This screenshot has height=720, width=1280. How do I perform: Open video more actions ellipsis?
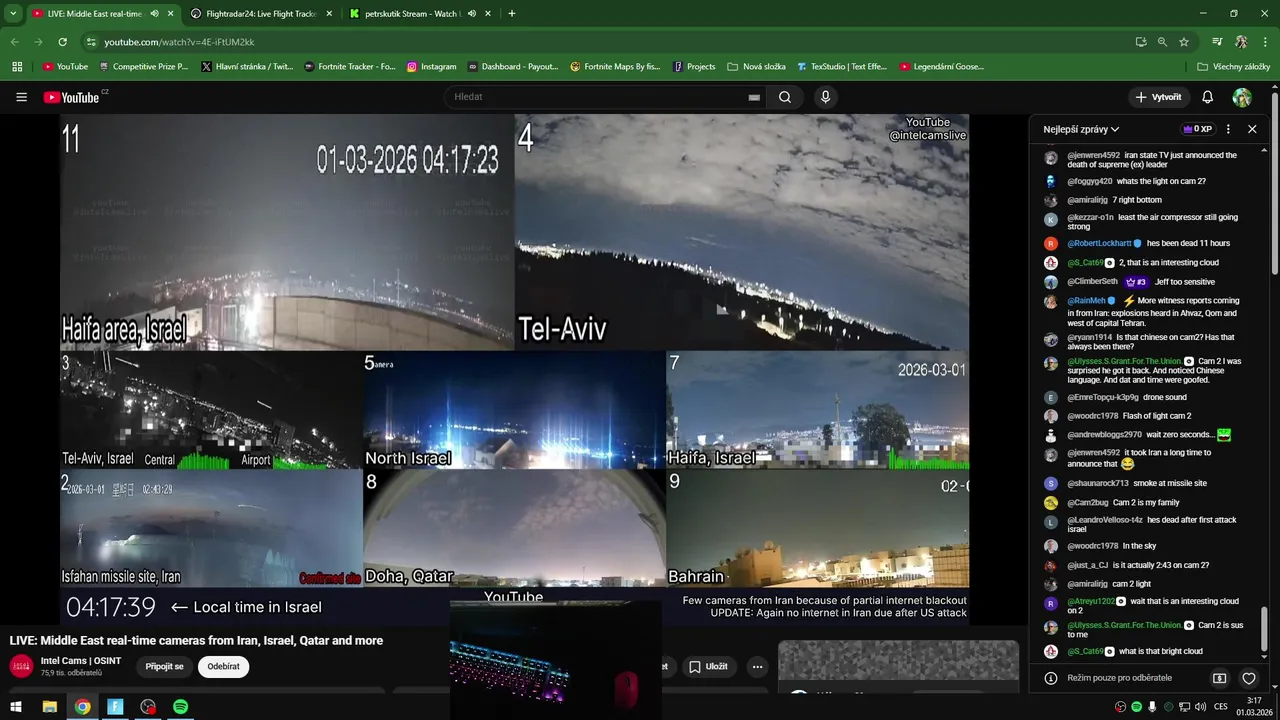[x=757, y=666]
